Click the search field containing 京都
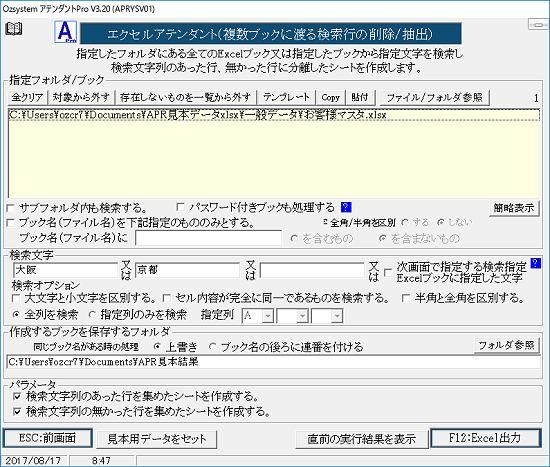 click(x=188, y=270)
